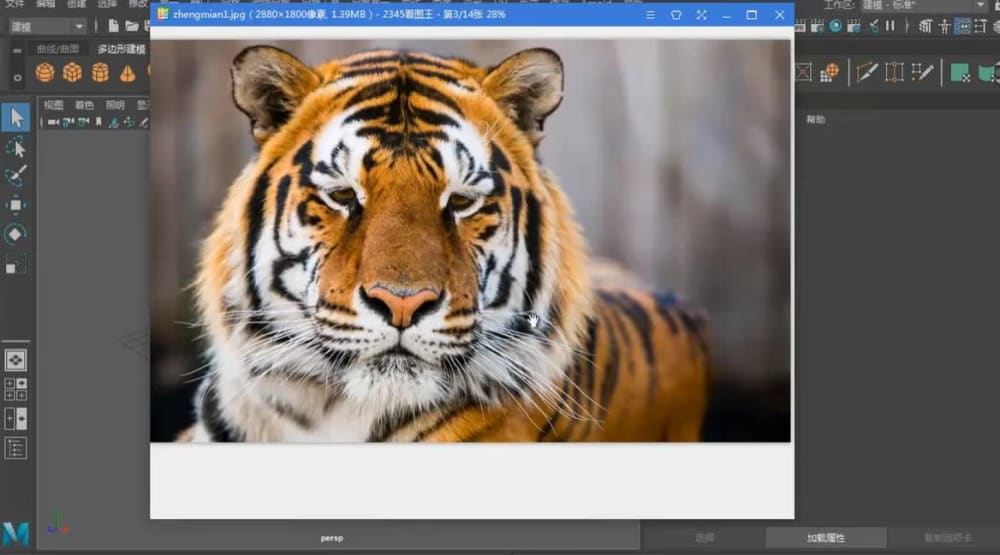Click the Camera attributes icon in viewport toolbar

click(x=84, y=122)
